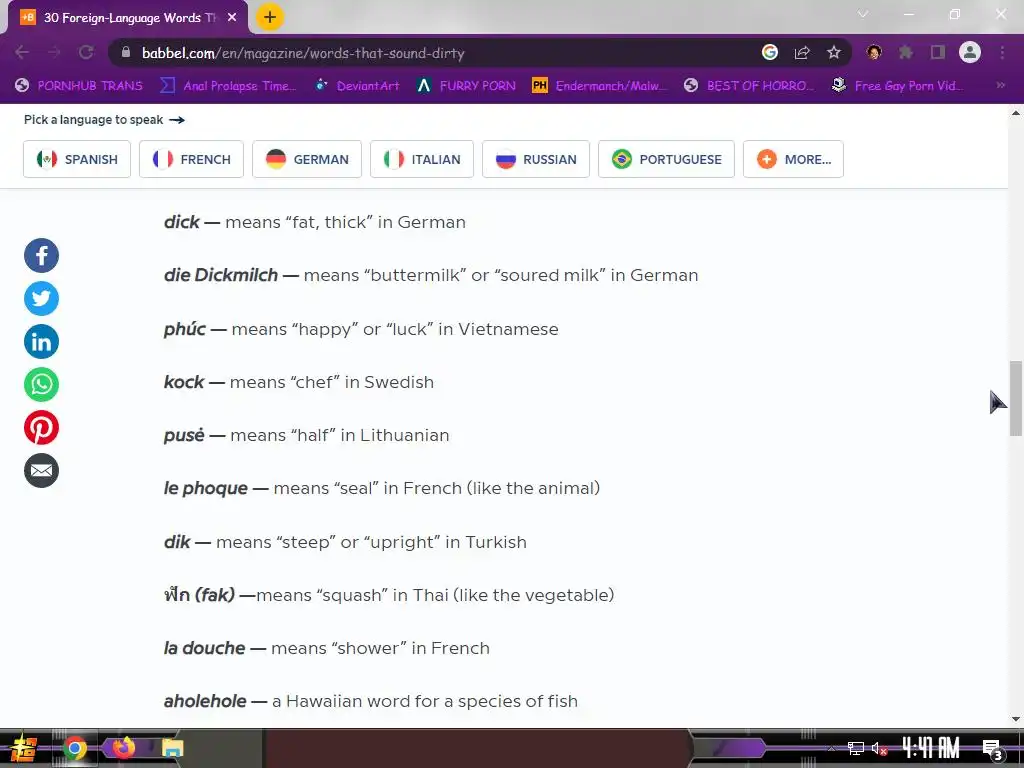Share the article on LinkedIn
Viewport: 1024px width, 768px height.
(x=41, y=342)
